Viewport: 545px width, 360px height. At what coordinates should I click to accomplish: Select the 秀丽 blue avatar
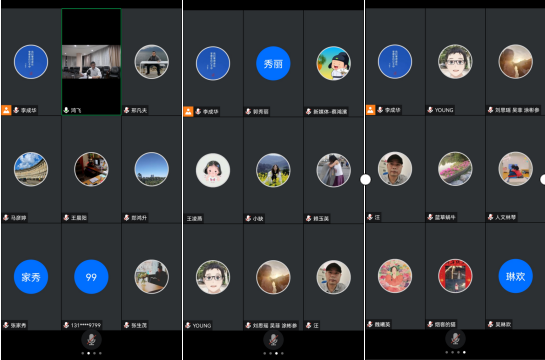coord(273,63)
